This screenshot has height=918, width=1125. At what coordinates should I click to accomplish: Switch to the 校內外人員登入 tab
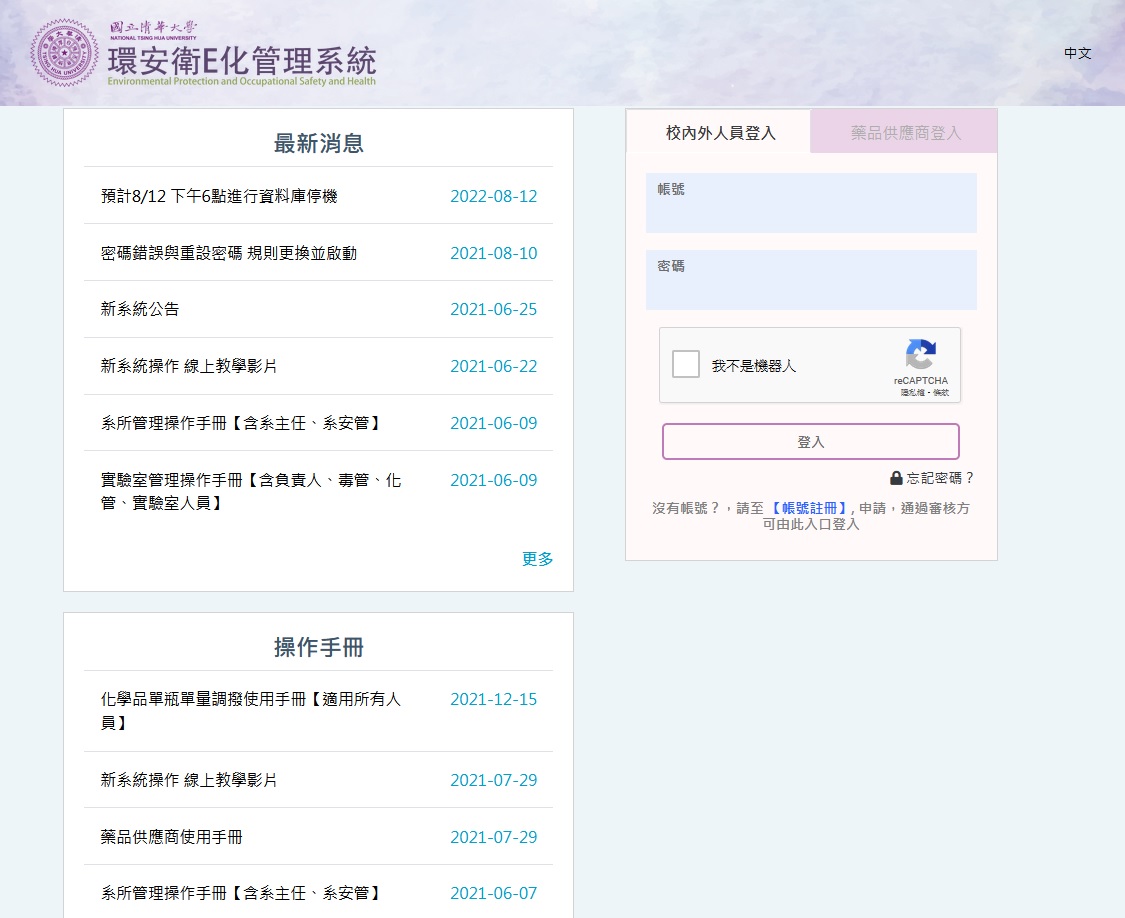pos(720,133)
